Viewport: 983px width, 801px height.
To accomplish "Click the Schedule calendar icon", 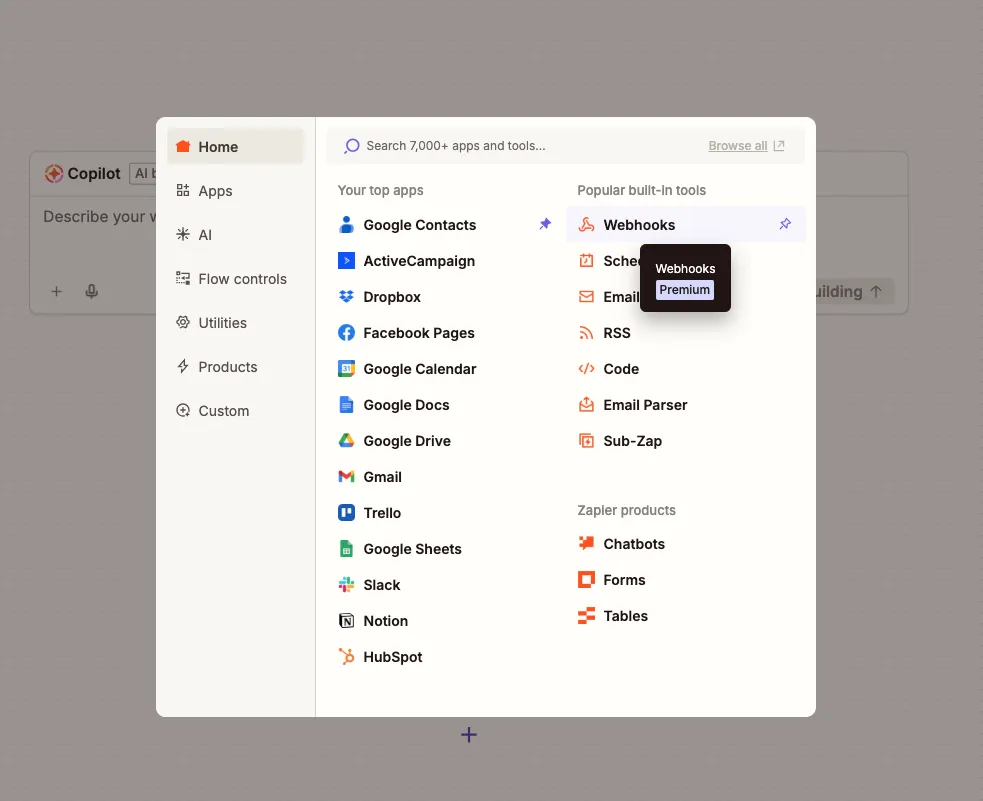I will [586, 261].
